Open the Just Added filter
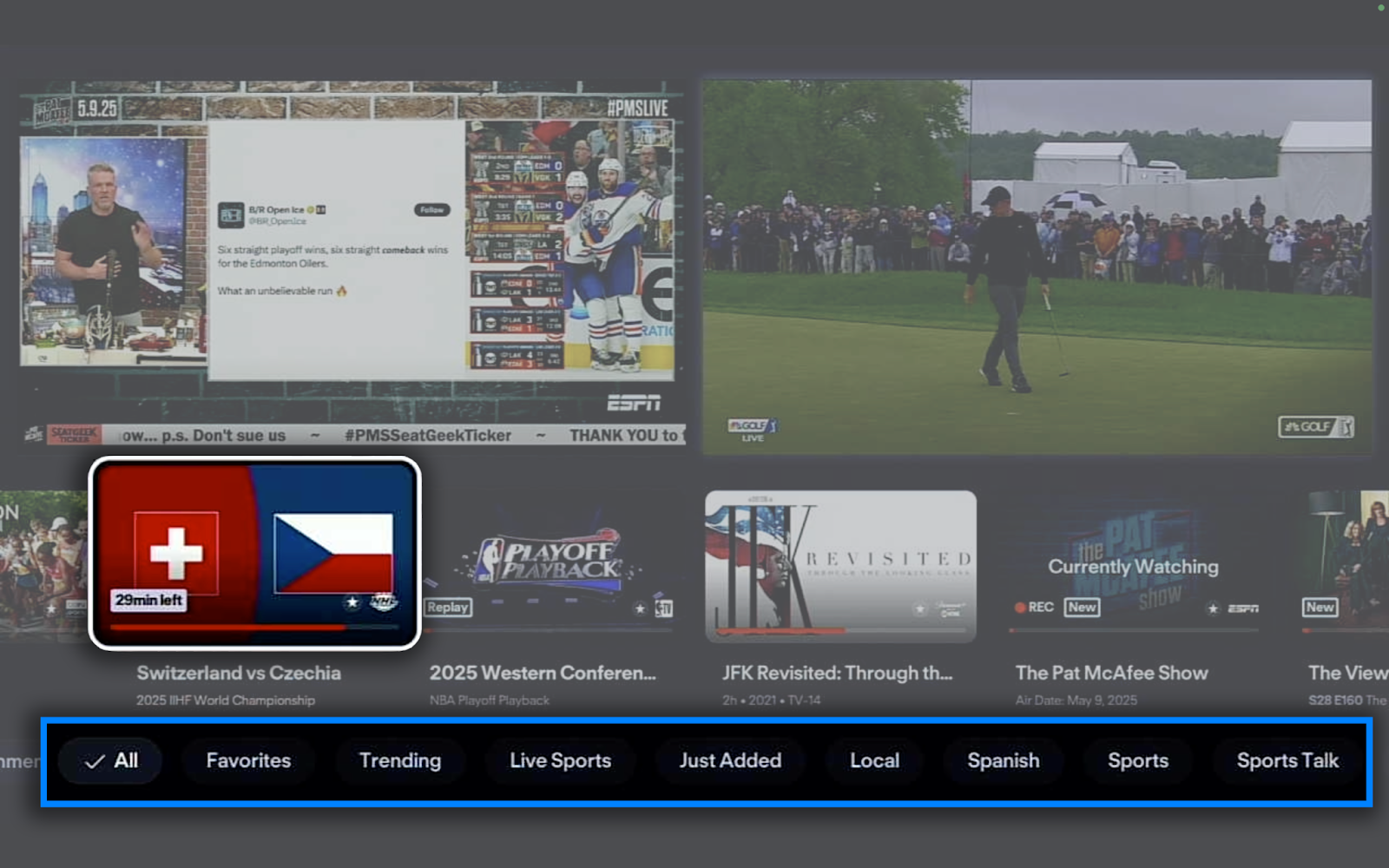Image resolution: width=1389 pixels, height=868 pixels. coord(730,761)
